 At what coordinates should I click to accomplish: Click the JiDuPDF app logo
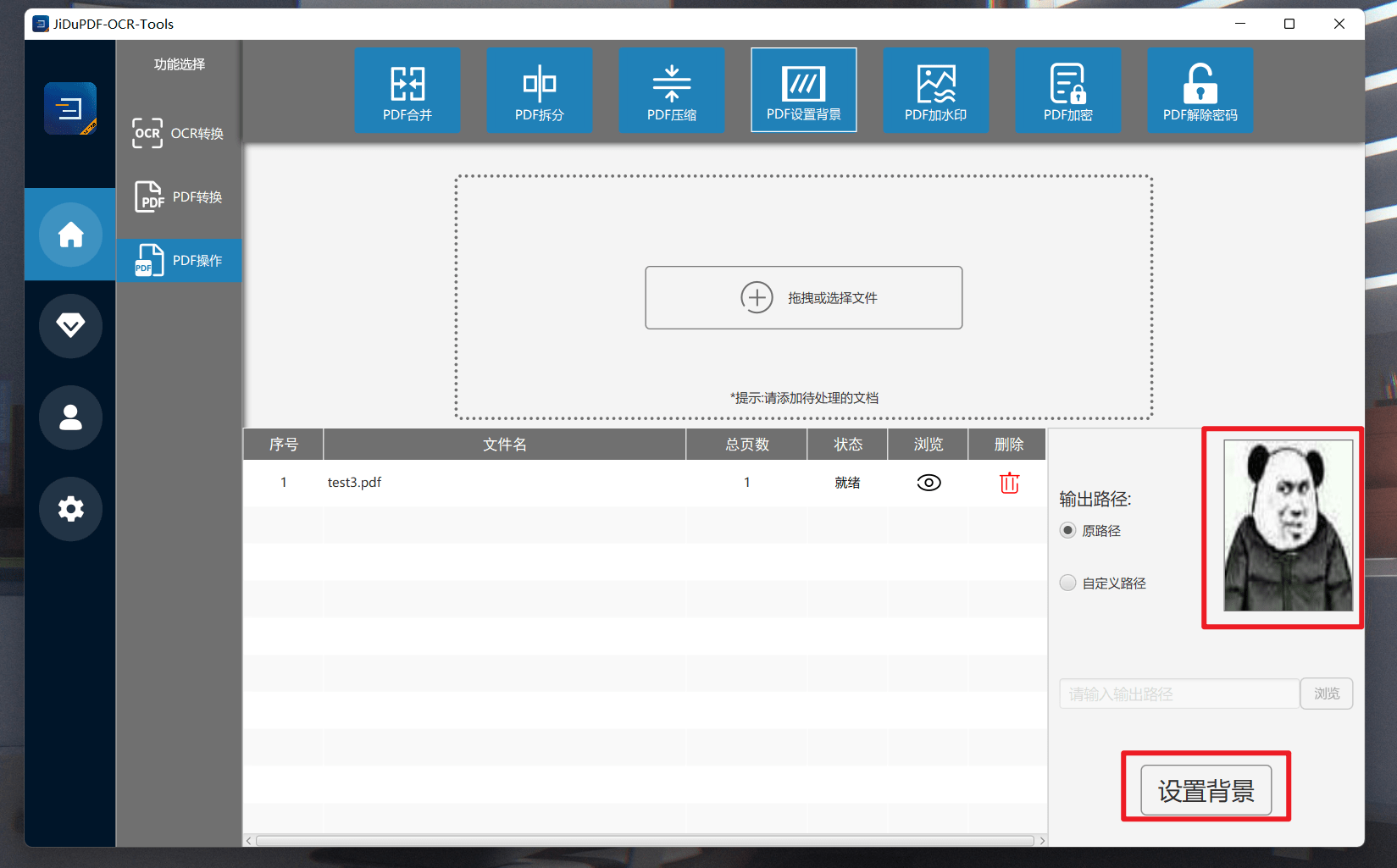70,108
